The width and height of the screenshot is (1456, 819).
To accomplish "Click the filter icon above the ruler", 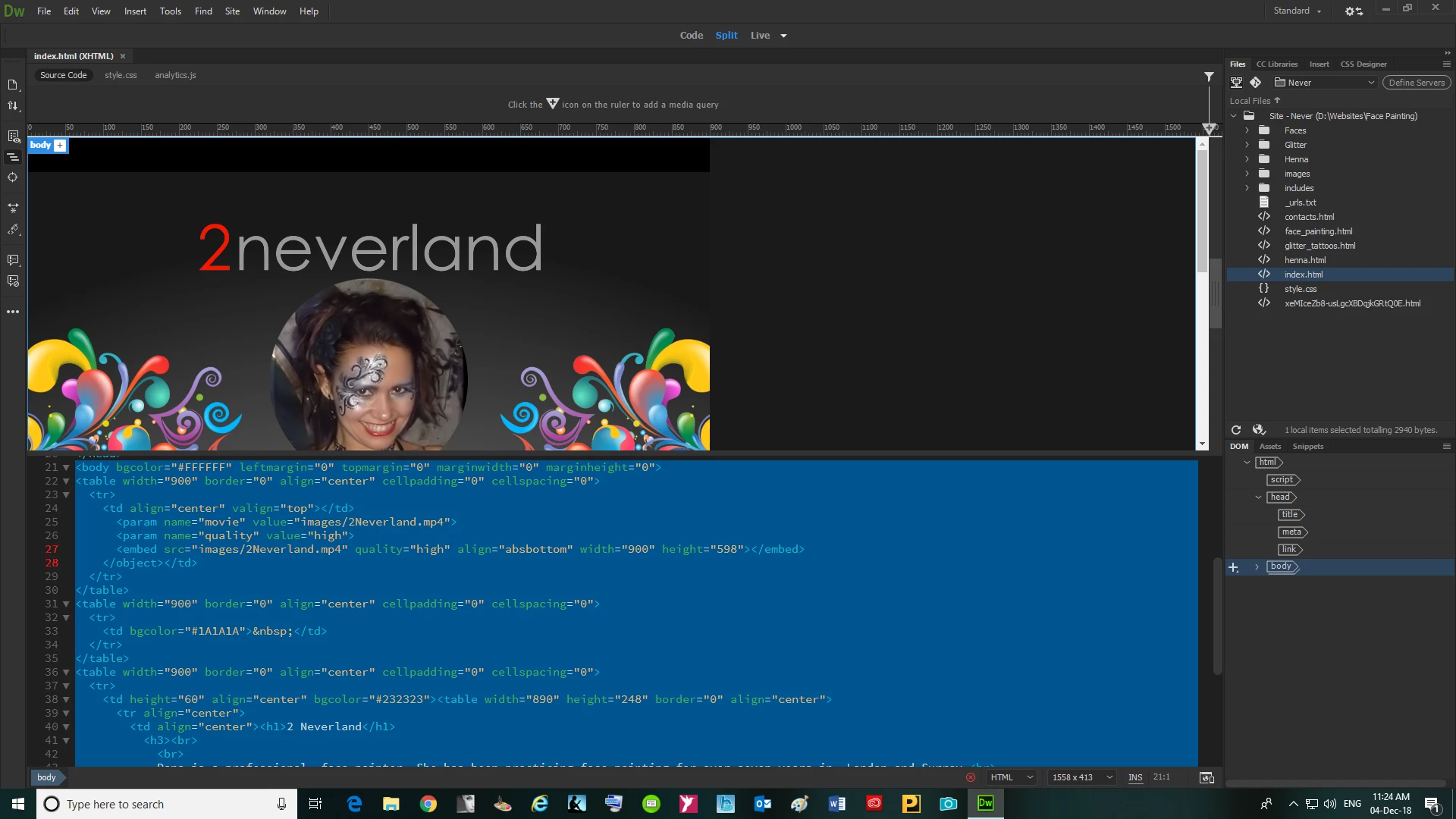I will coord(1209,77).
